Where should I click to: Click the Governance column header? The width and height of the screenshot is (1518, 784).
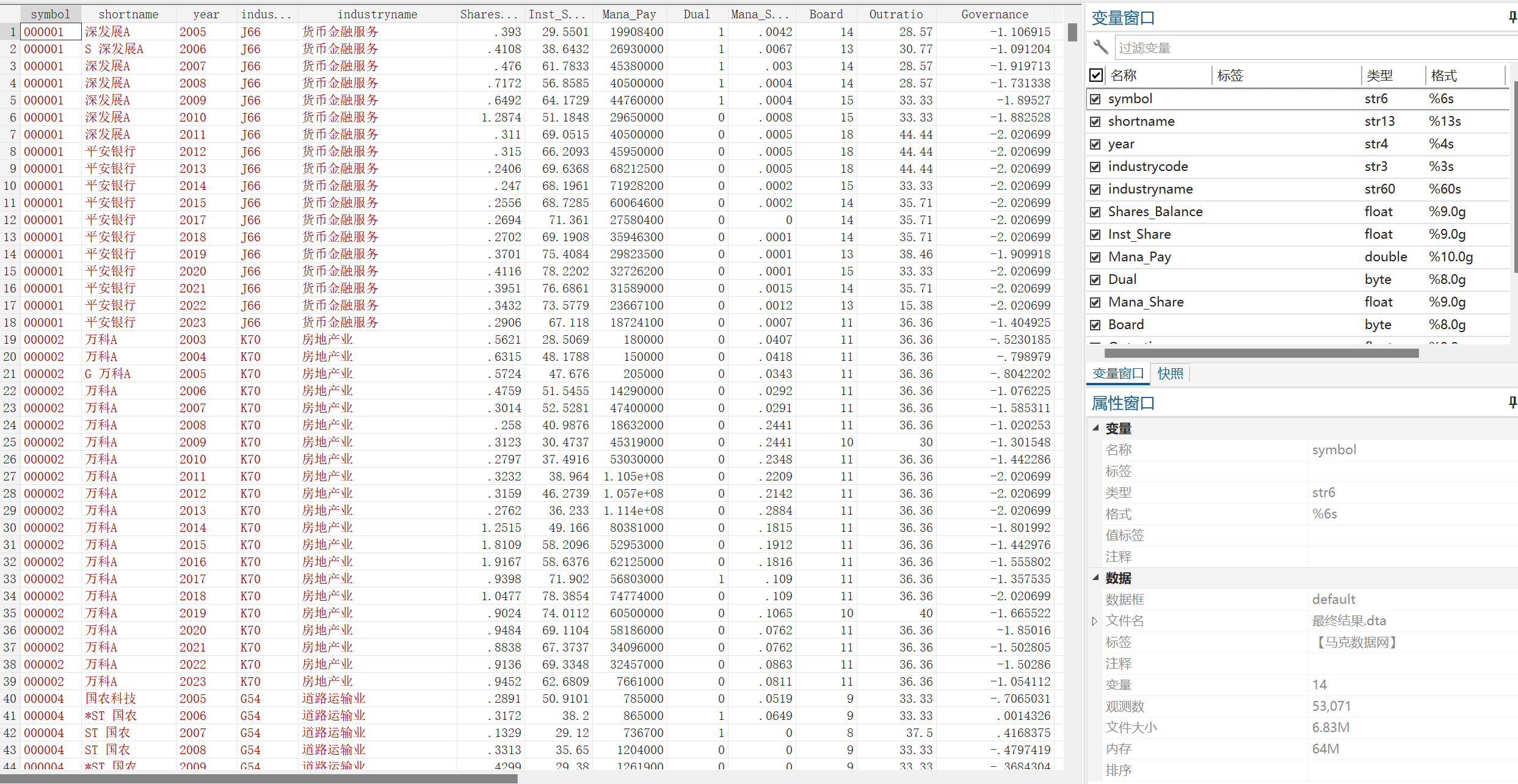point(994,14)
